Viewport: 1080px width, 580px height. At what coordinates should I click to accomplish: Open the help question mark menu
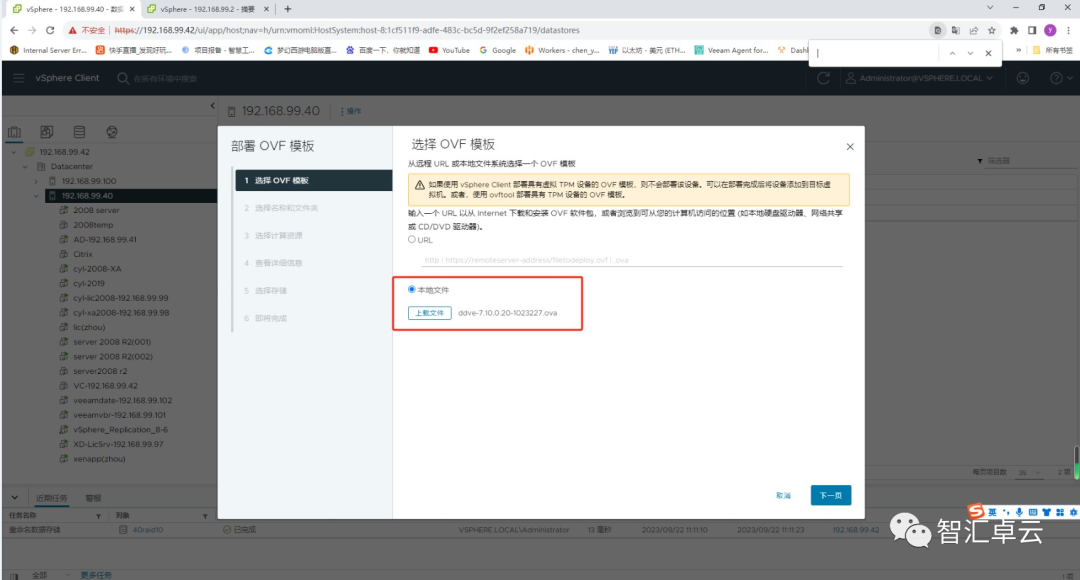[1060, 78]
